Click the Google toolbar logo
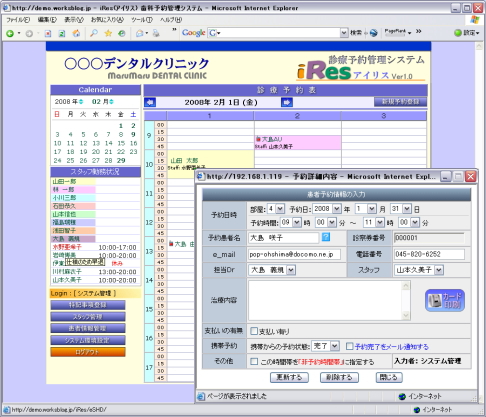The height and width of the screenshot is (417, 486). pos(193,33)
